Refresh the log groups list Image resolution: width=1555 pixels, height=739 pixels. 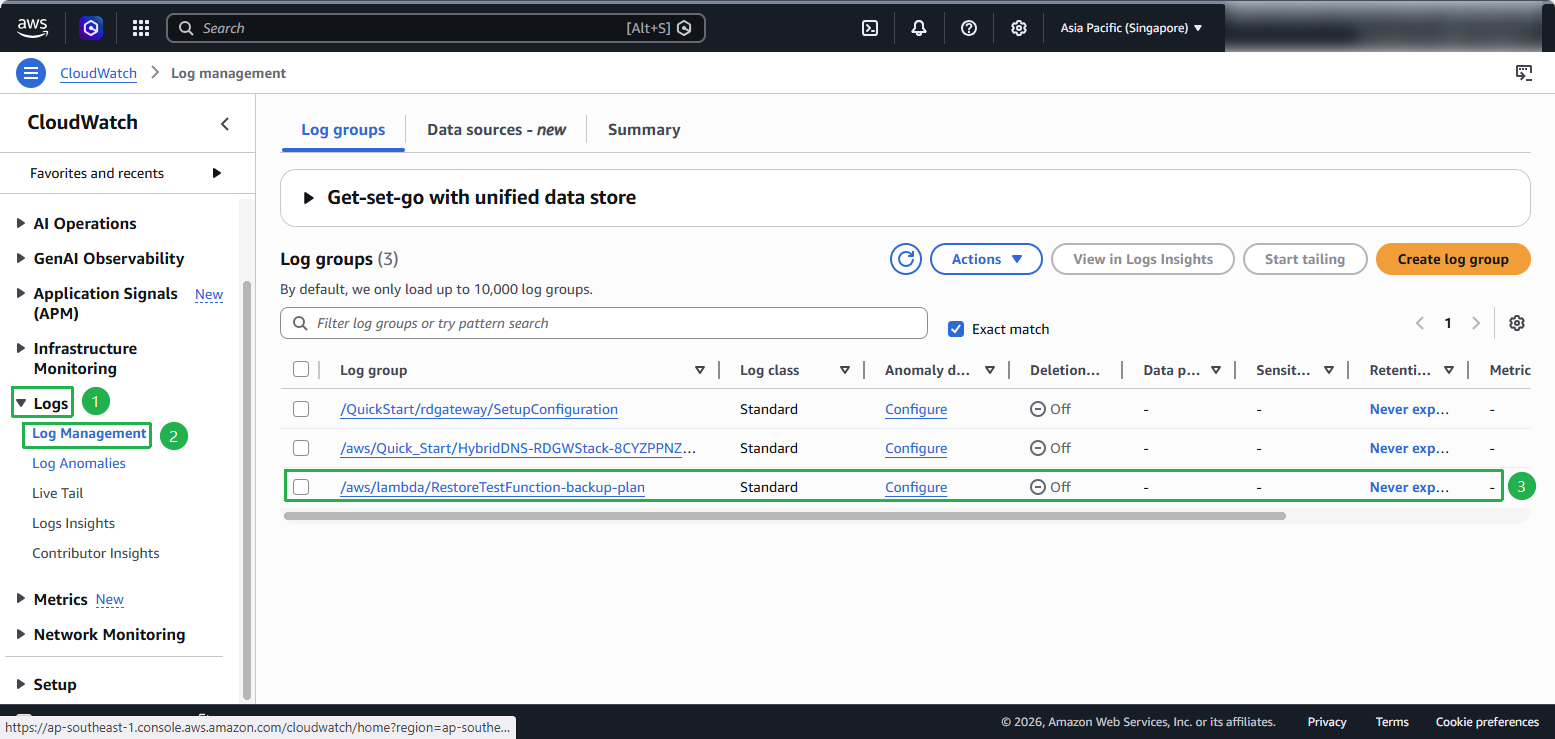[x=906, y=259]
